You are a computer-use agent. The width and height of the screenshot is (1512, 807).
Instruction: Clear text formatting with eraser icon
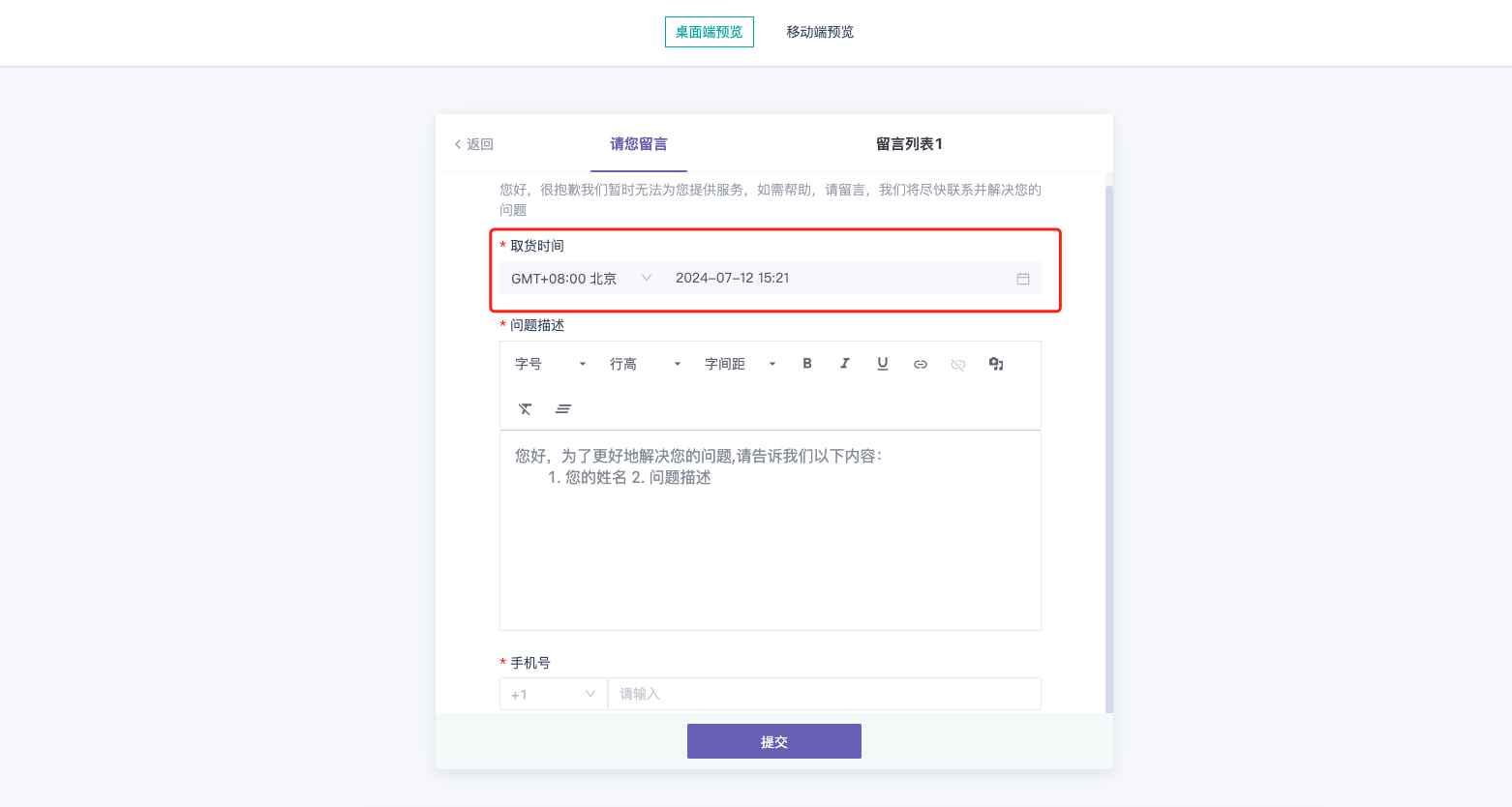[525, 409]
